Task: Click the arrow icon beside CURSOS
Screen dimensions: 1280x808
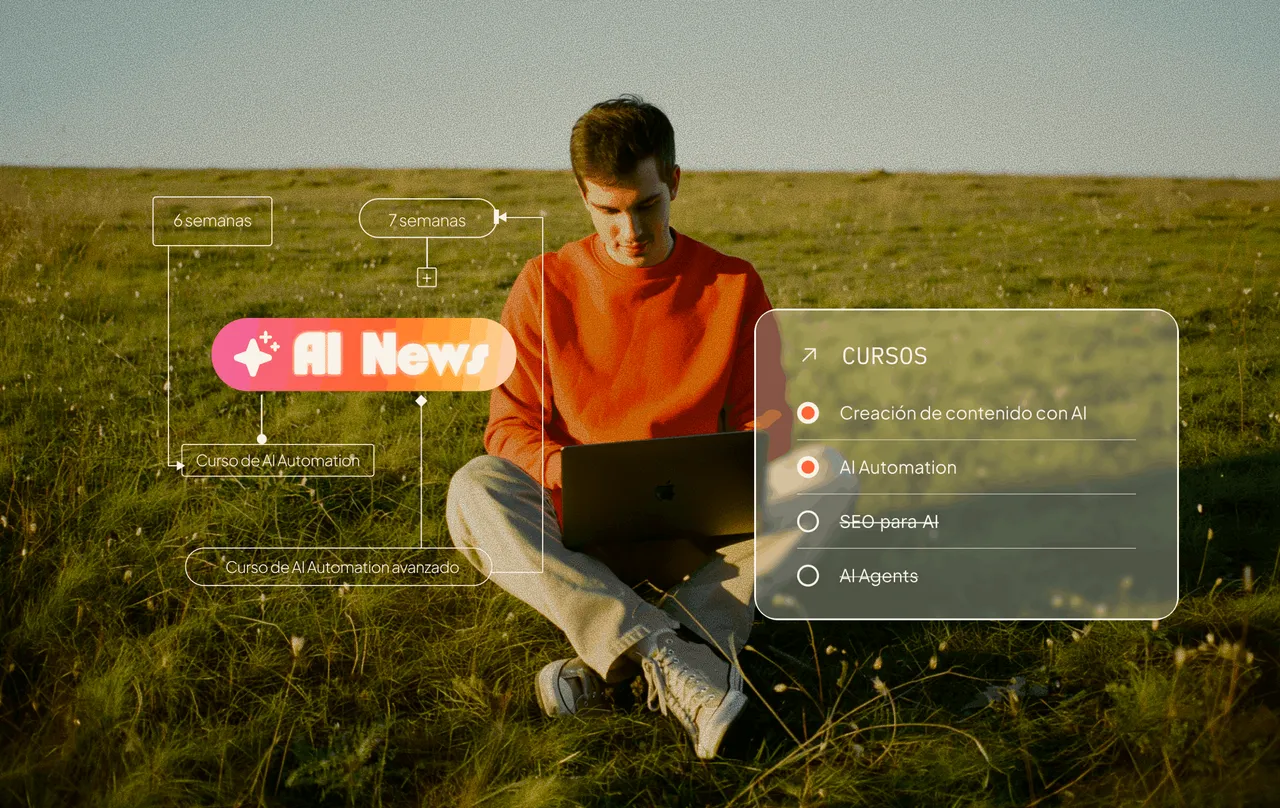Action: pos(810,355)
